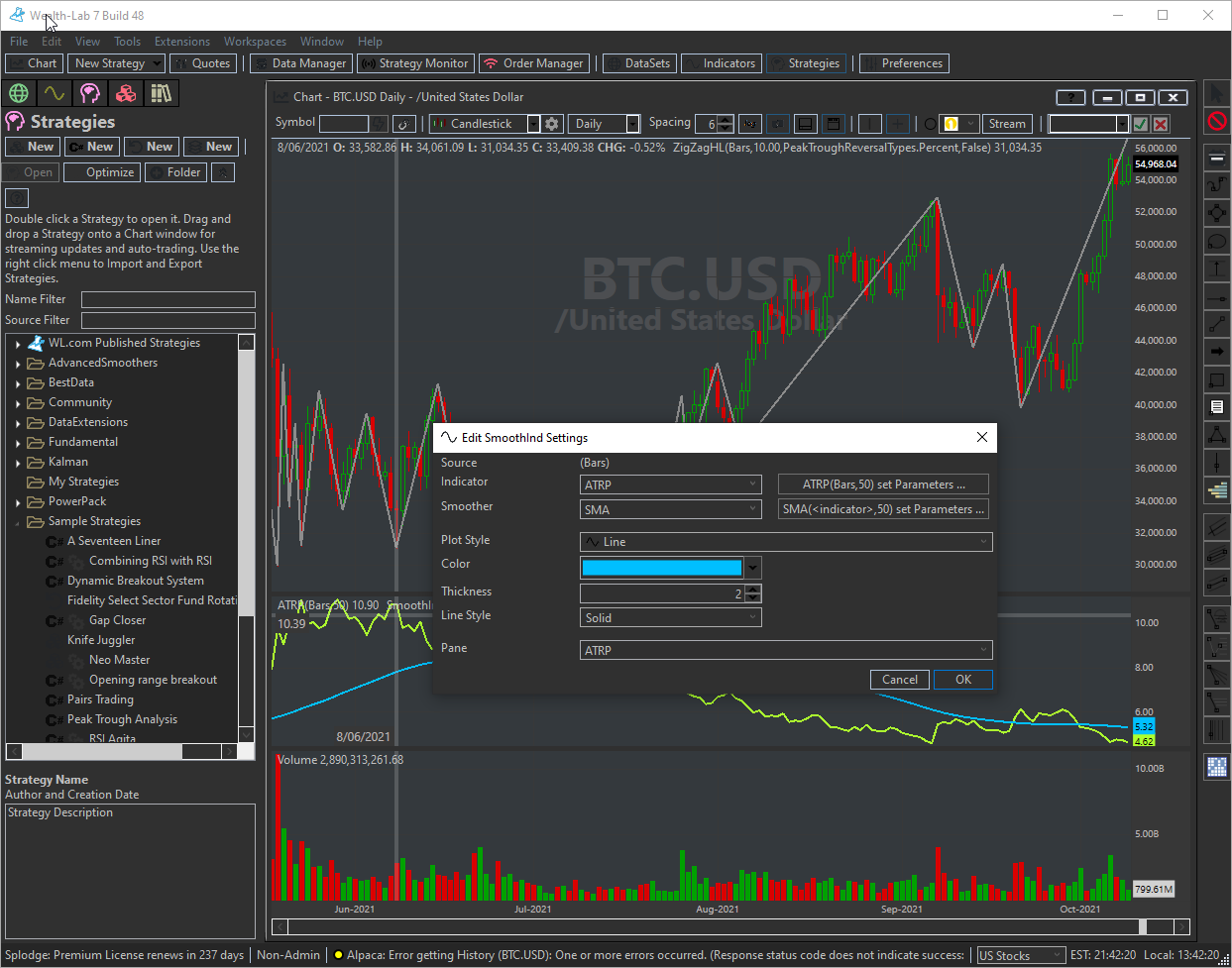Open the File menu
The height and width of the screenshot is (968, 1232).
click(x=19, y=42)
